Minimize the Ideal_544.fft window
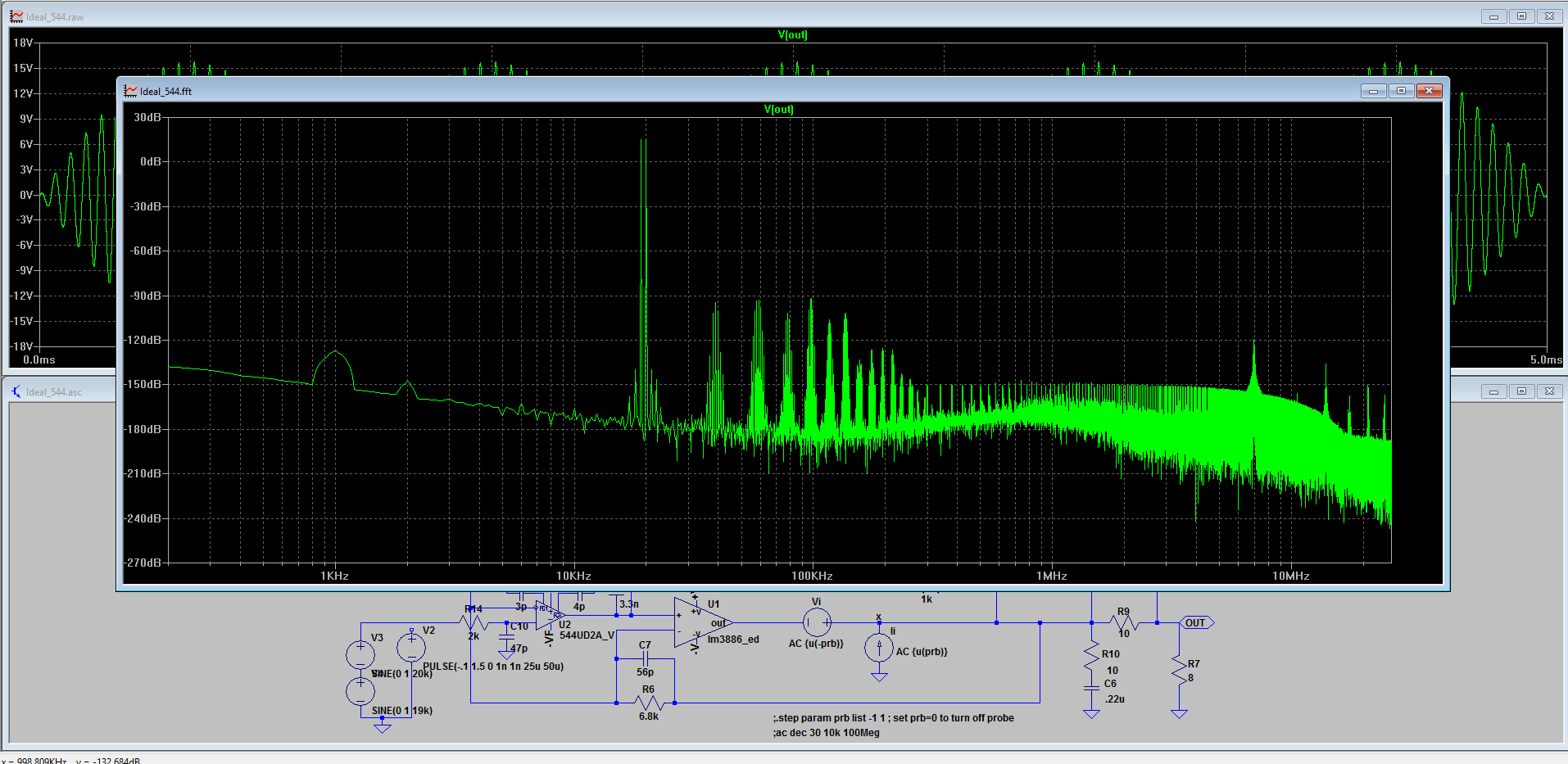Viewport: 1568px width, 764px height. coord(1374,91)
